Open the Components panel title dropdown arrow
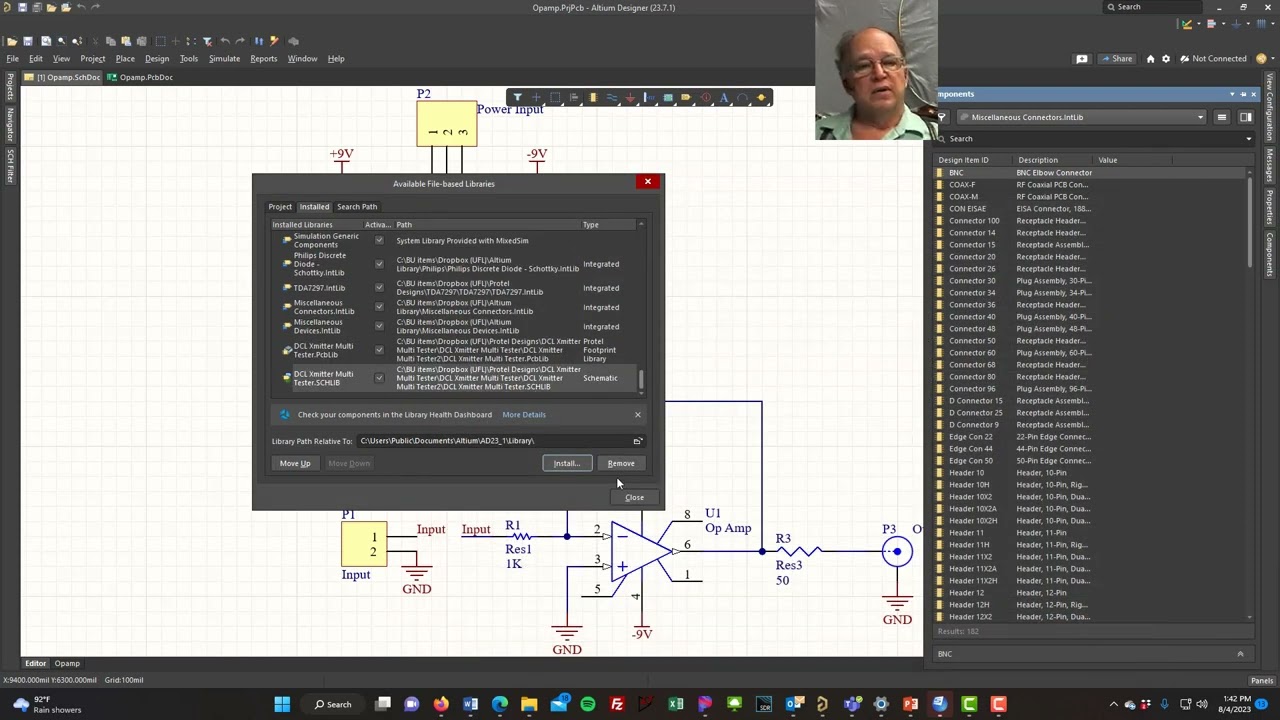The width and height of the screenshot is (1280, 720). tap(1232, 94)
